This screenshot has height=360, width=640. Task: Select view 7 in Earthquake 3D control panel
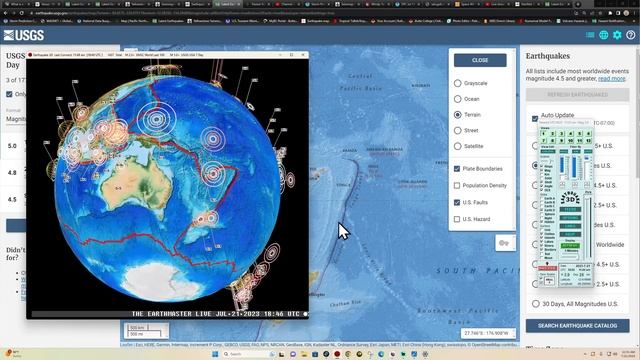(x=544, y=140)
